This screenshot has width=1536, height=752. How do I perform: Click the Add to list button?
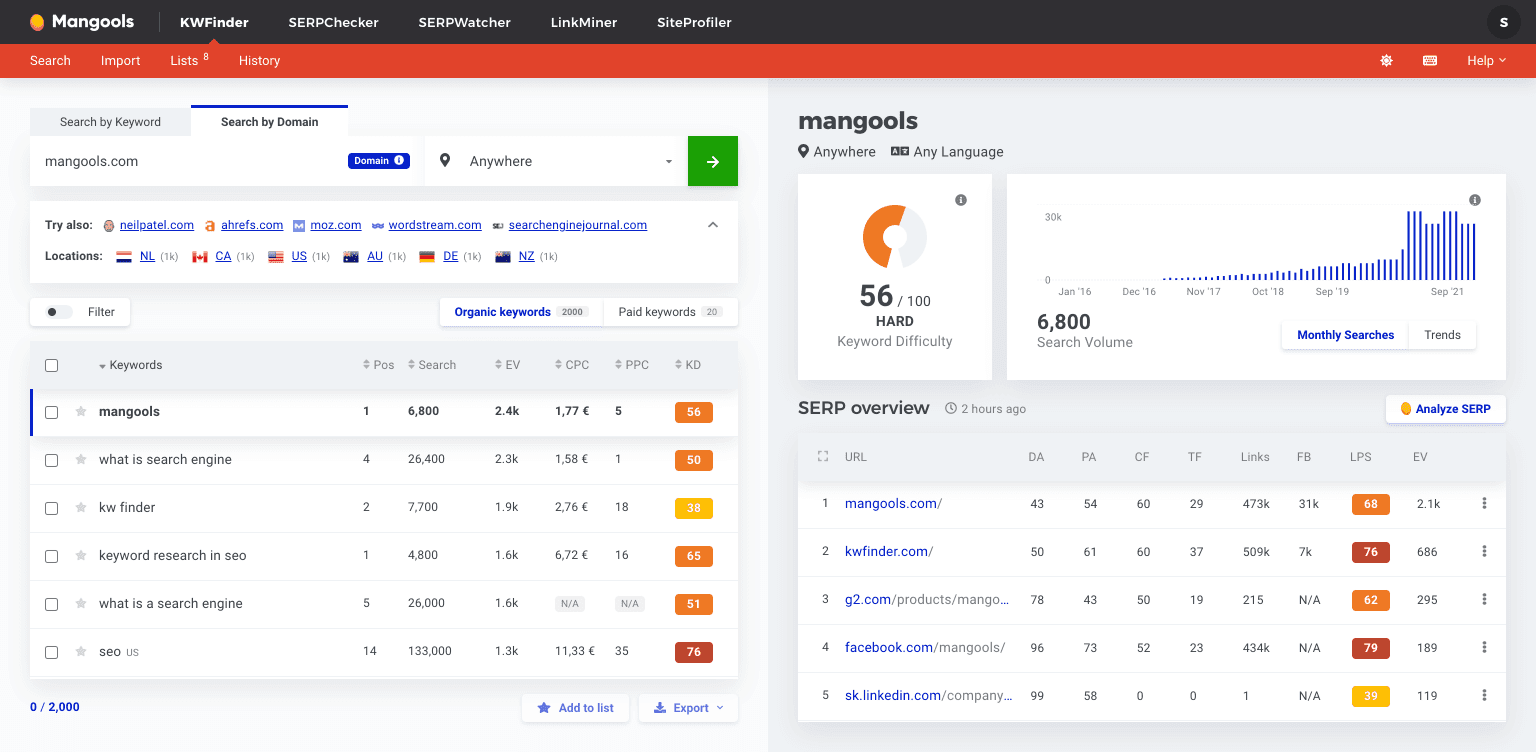(575, 708)
